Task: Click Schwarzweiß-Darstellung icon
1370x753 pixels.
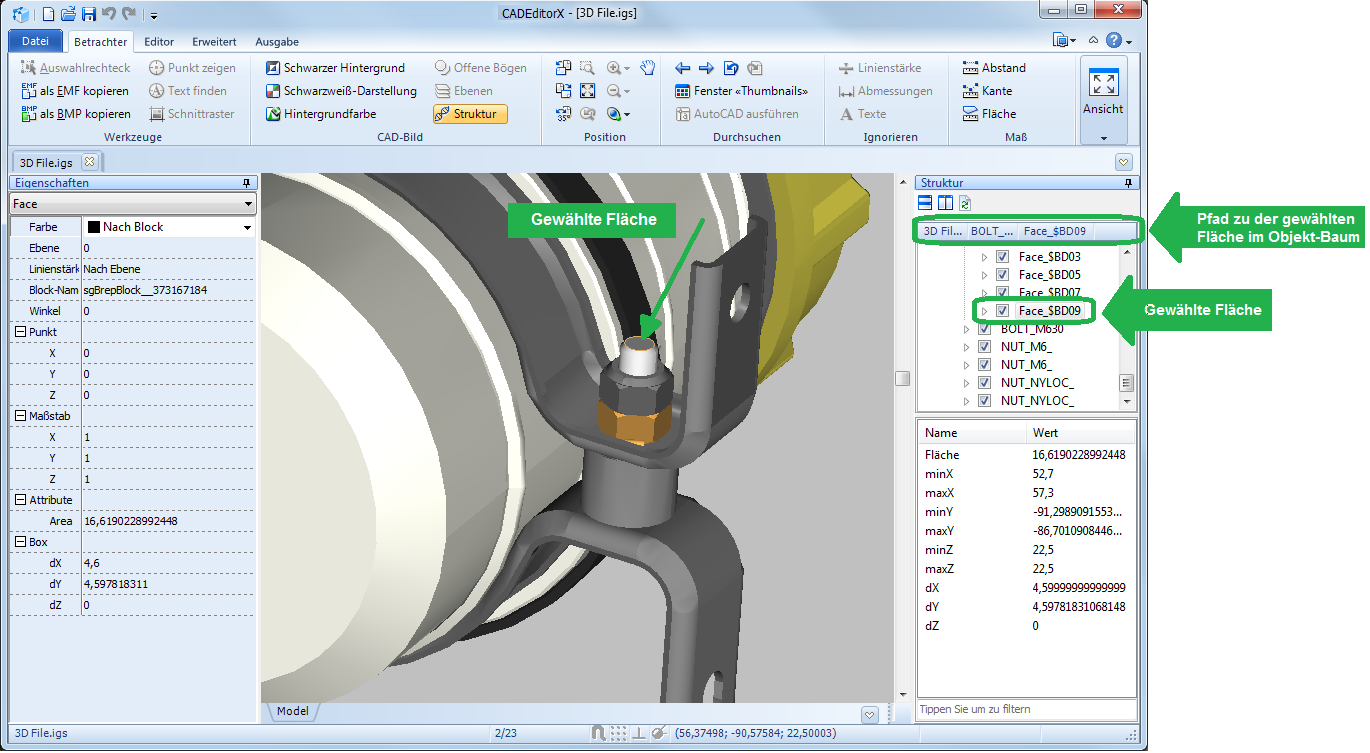Action: (273, 91)
